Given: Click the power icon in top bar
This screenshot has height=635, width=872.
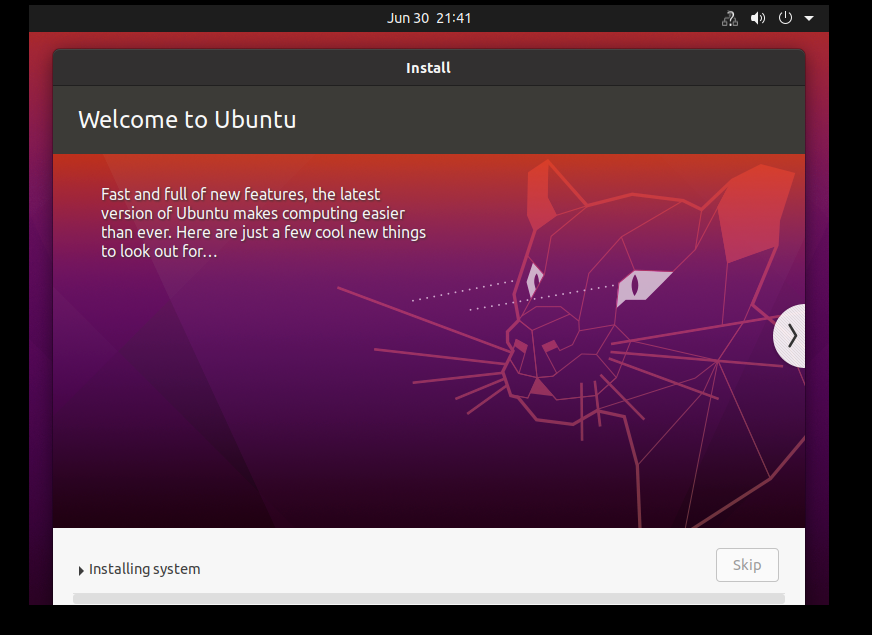Looking at the screenshot, I should [x=785, y=18].
